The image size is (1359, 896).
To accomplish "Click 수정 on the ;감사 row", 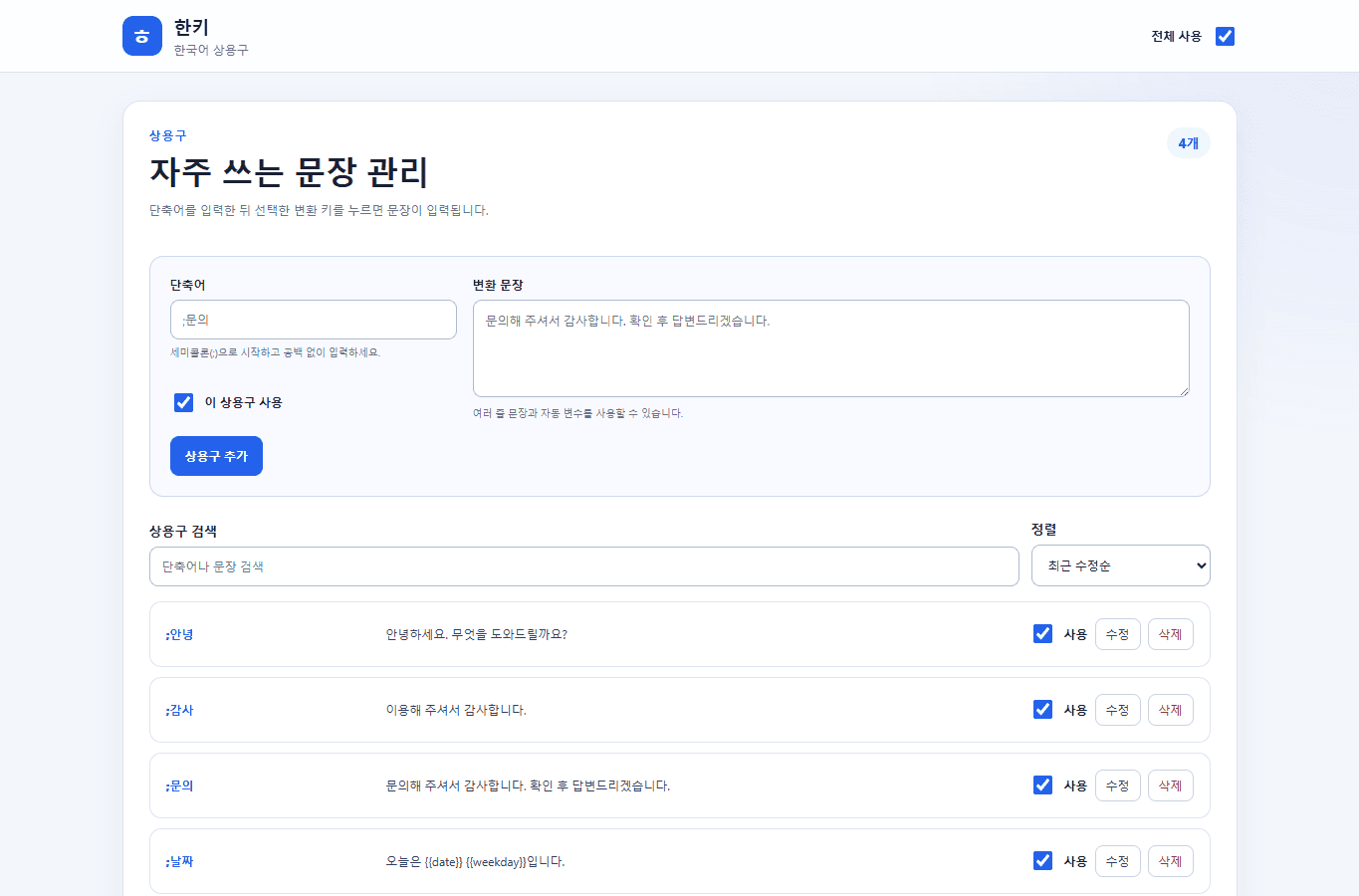I will 1118,710.
